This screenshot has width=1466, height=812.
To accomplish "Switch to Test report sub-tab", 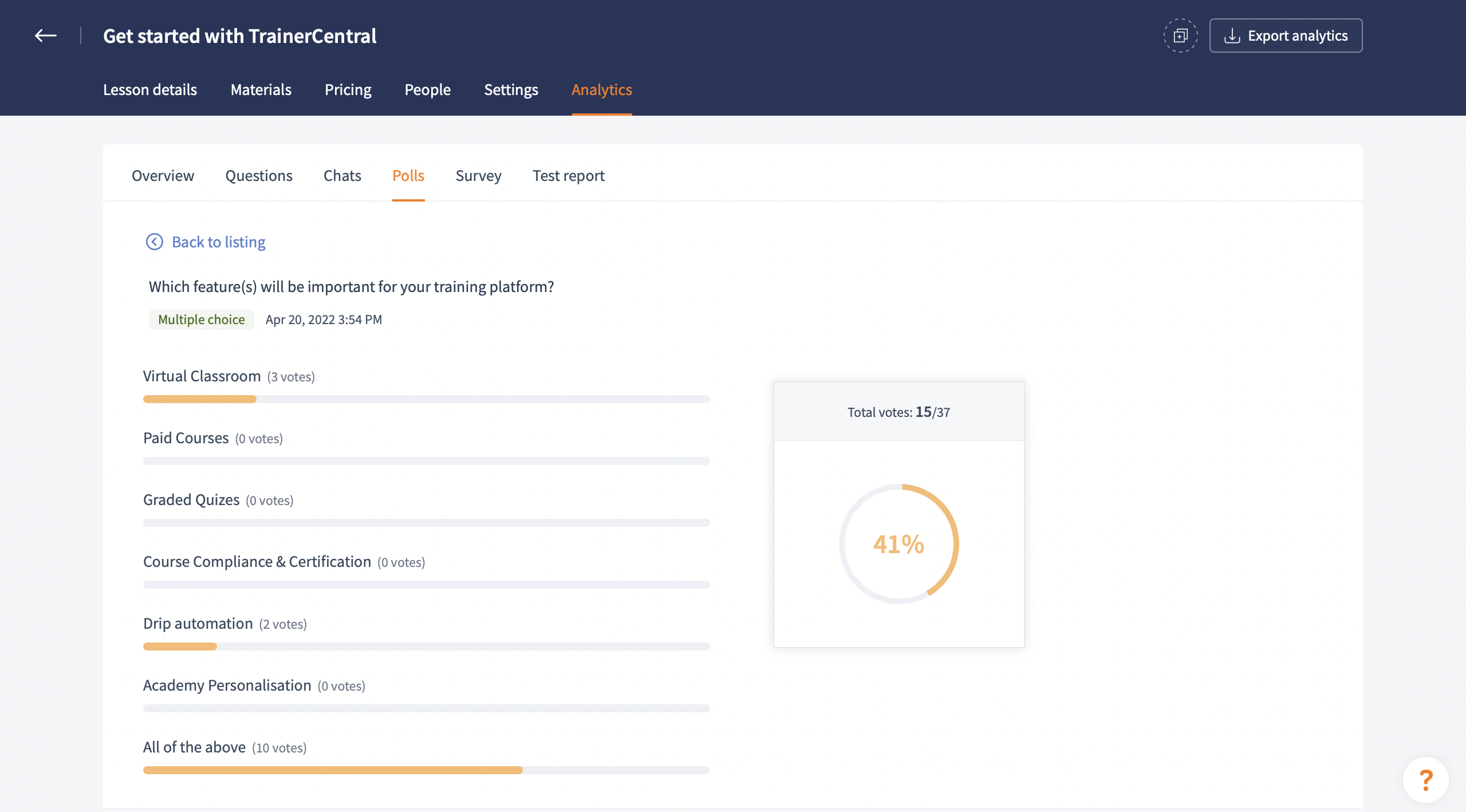I will pos(568,175).
